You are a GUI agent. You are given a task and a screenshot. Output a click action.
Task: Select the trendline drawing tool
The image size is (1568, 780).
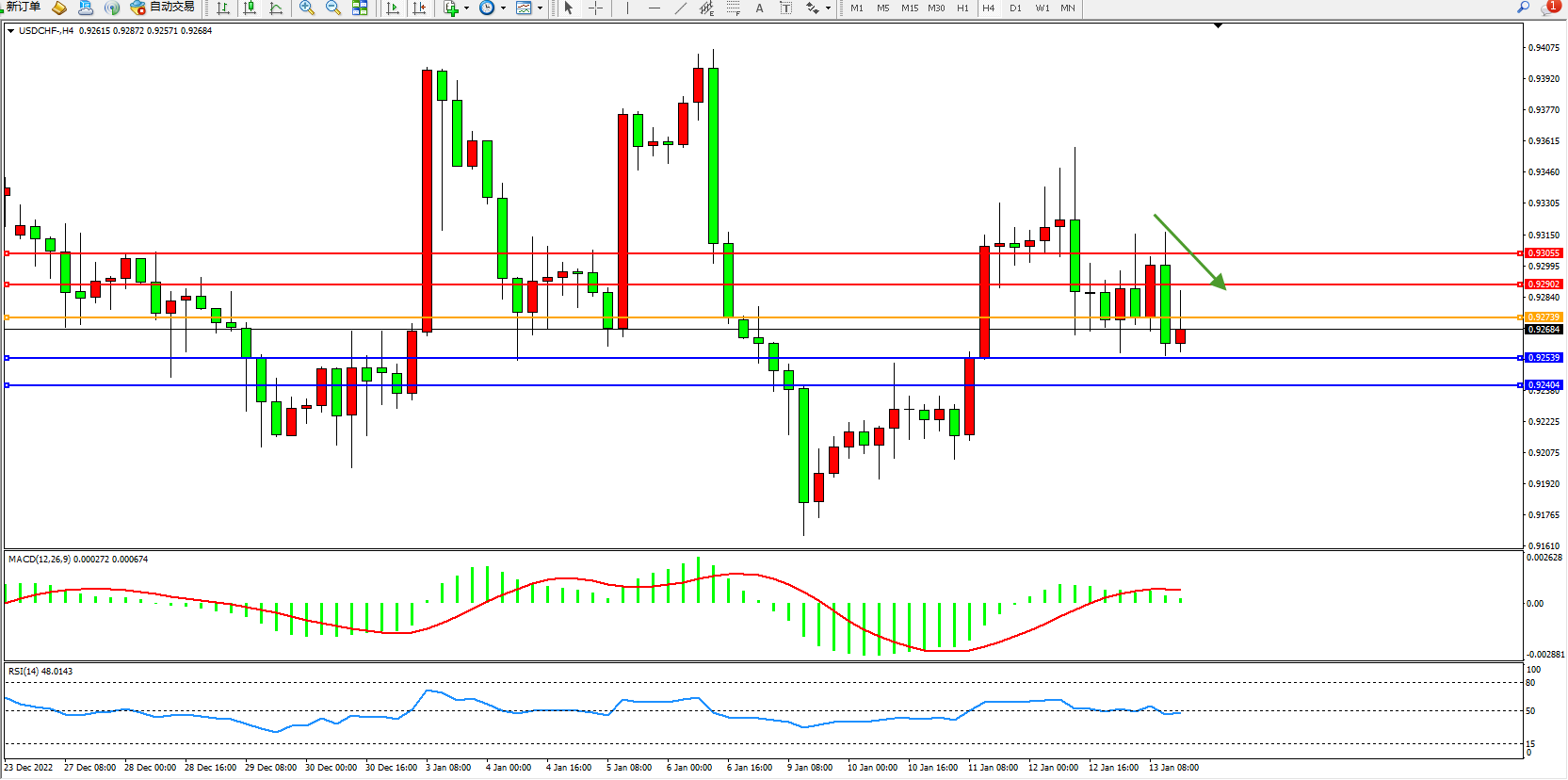pyautogui.click(x=680, y=8)
